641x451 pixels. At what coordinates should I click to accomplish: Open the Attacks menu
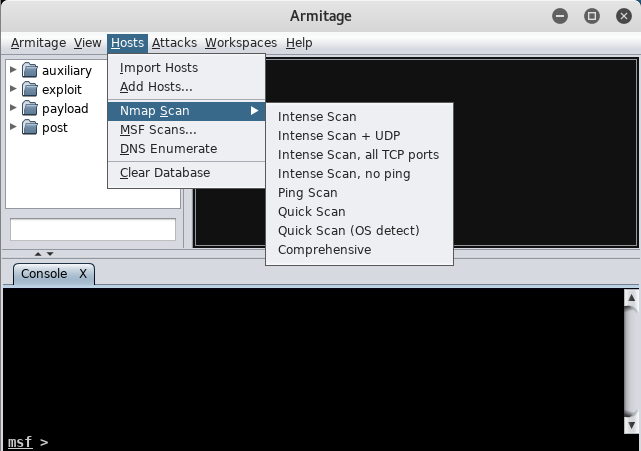click(174, 43)
